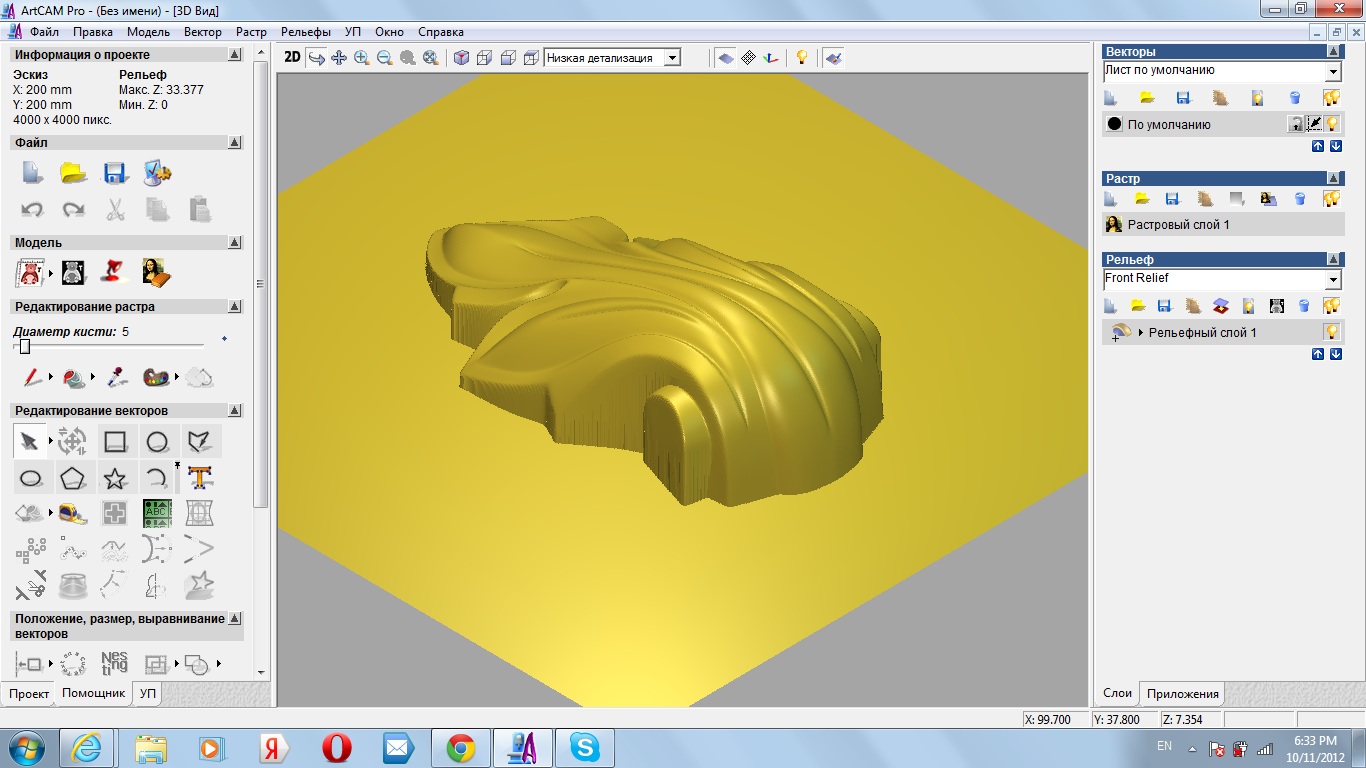
Task: Collapse the Редактирование векторов section
Action: tap(235, 410)
